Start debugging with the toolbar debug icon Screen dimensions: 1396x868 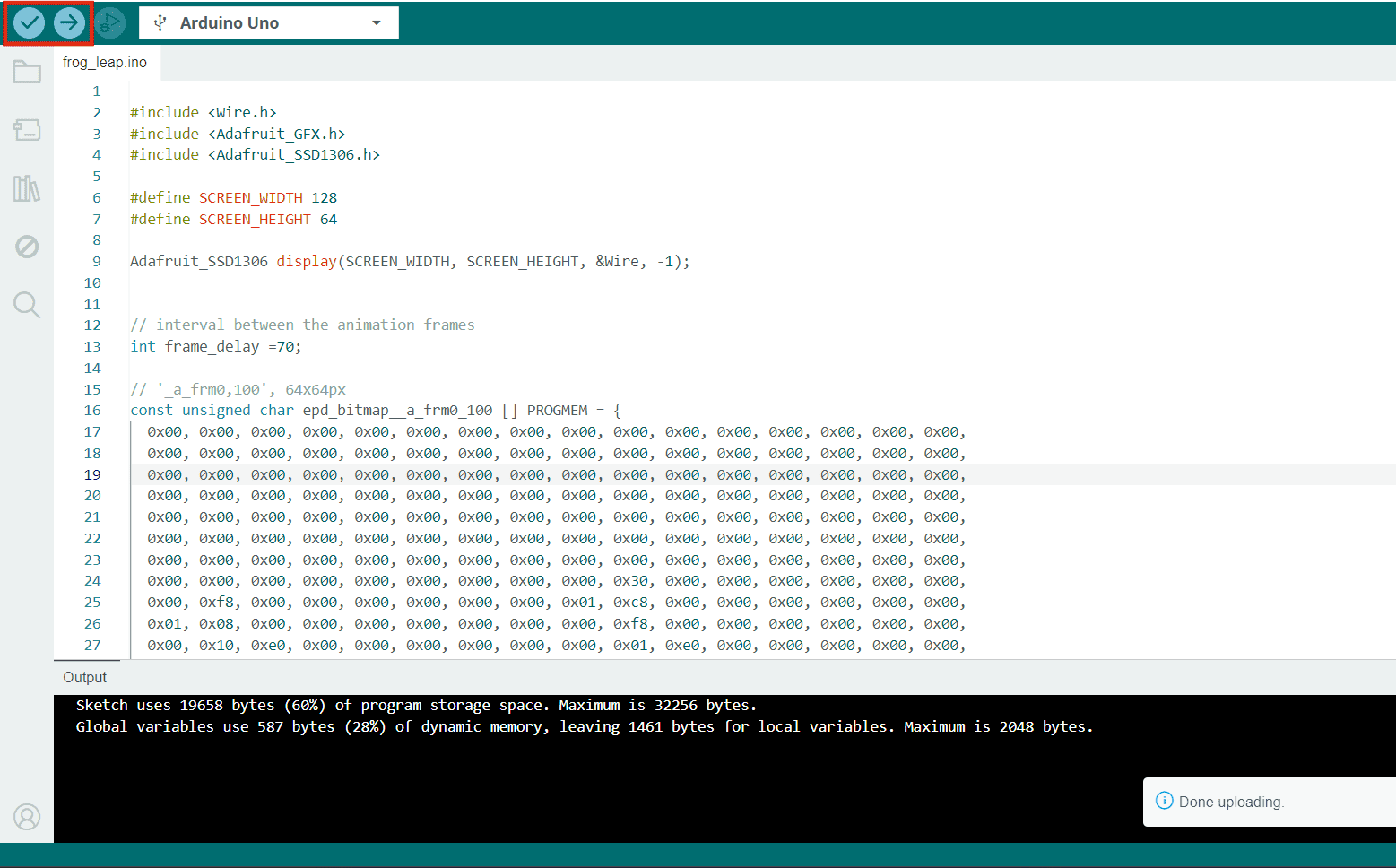109,23
